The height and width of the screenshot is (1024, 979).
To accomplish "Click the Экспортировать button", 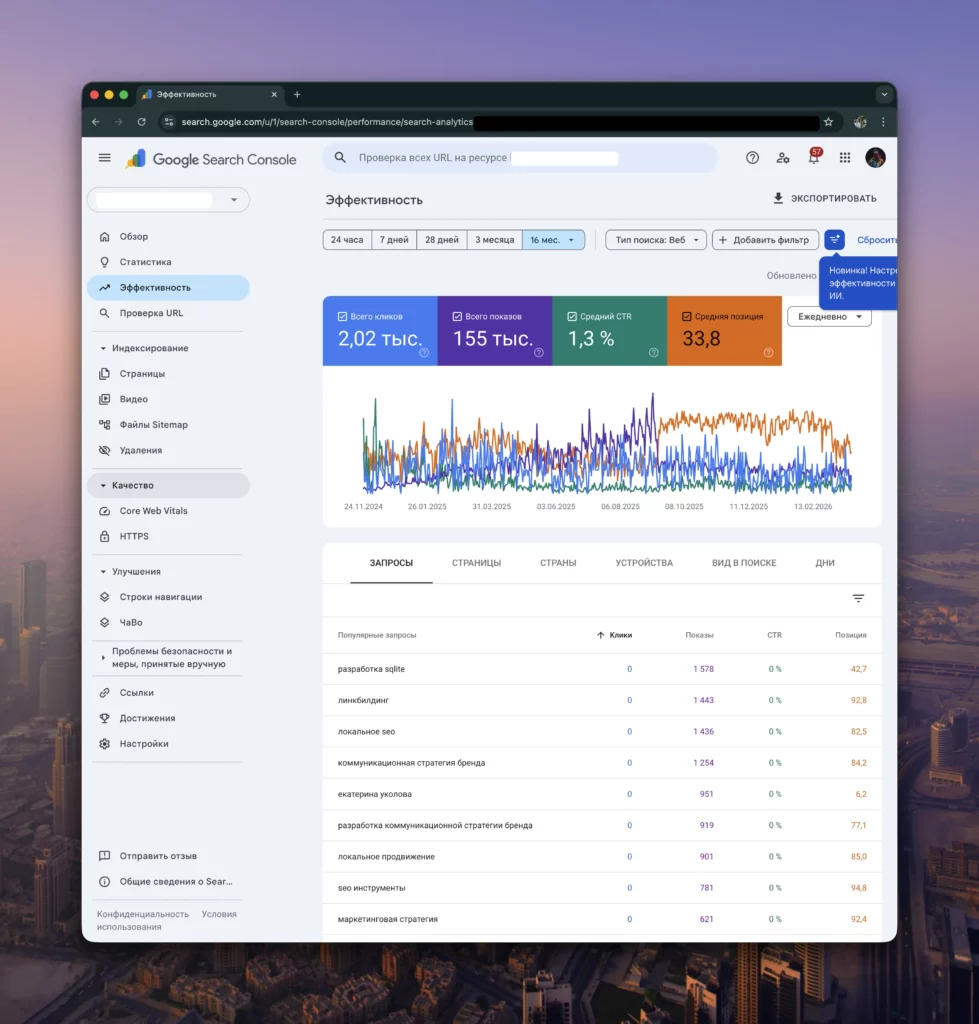I will tap(824, 199).
